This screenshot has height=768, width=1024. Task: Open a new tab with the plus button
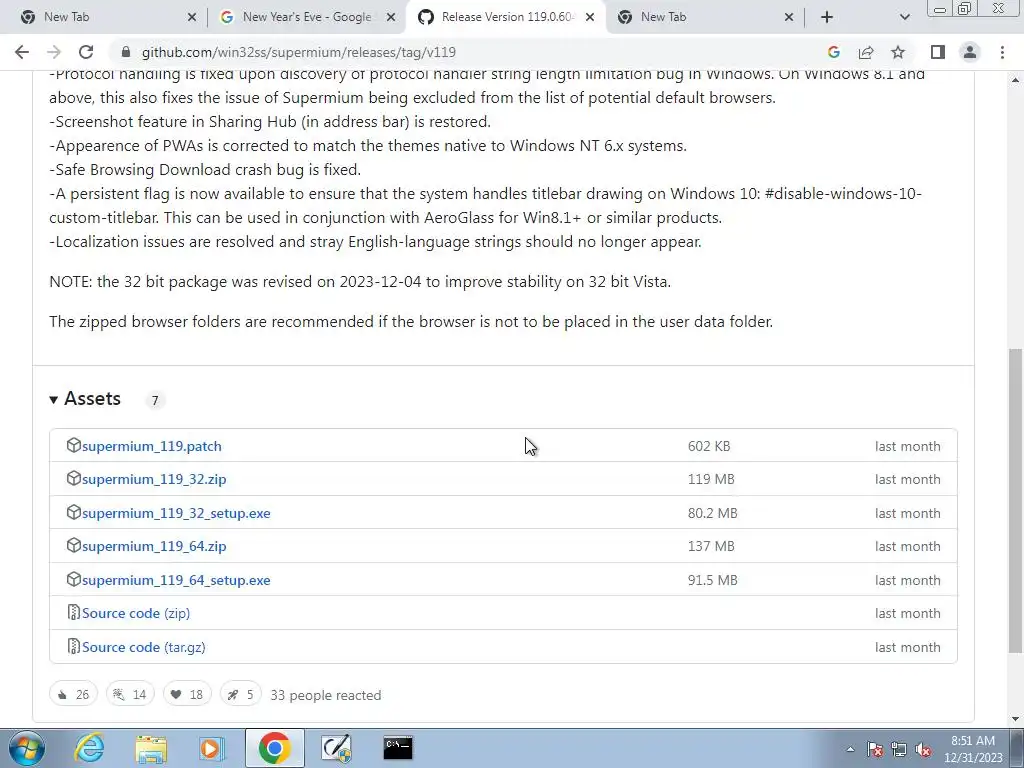pyautogui.click(x=827, y=17)
